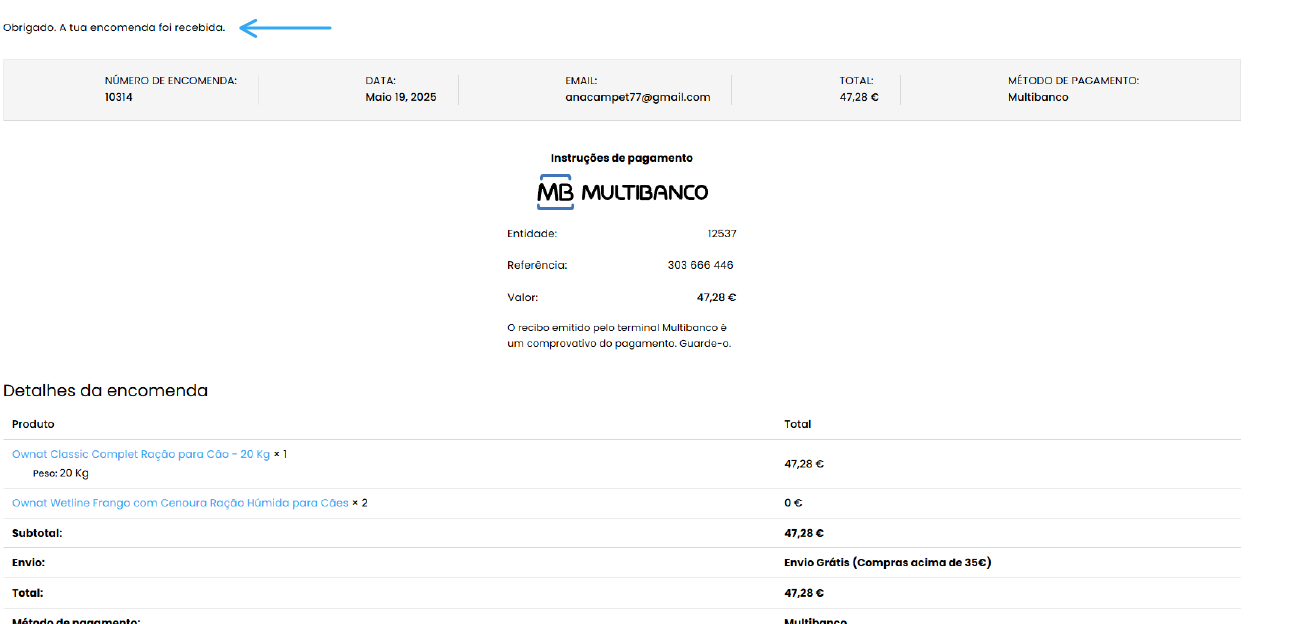Click the 'DATA:' label in summary bar
The image size is (1292, 624).
click(381, 81)
